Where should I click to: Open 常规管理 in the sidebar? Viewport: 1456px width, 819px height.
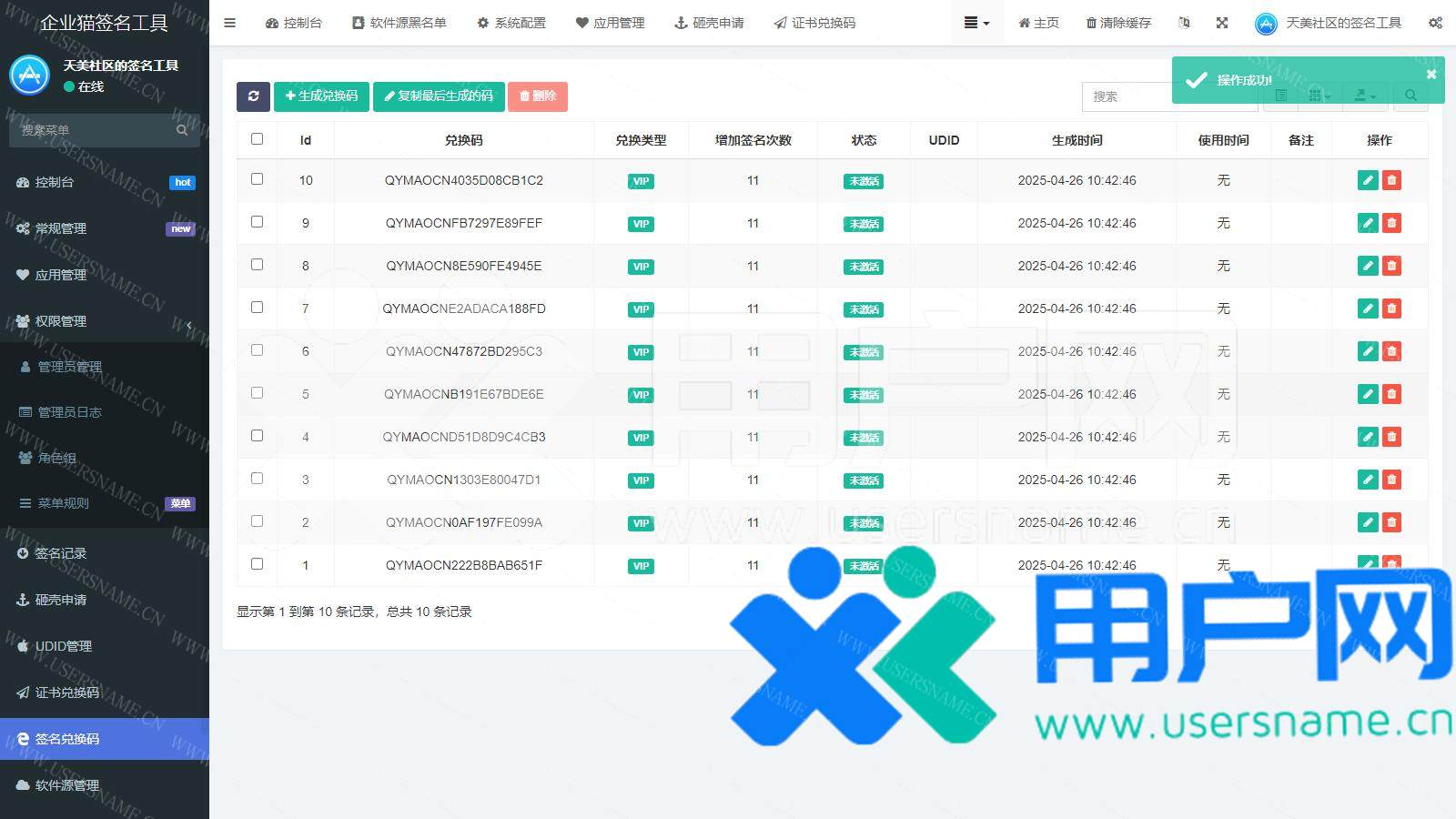tap(105, 228)
